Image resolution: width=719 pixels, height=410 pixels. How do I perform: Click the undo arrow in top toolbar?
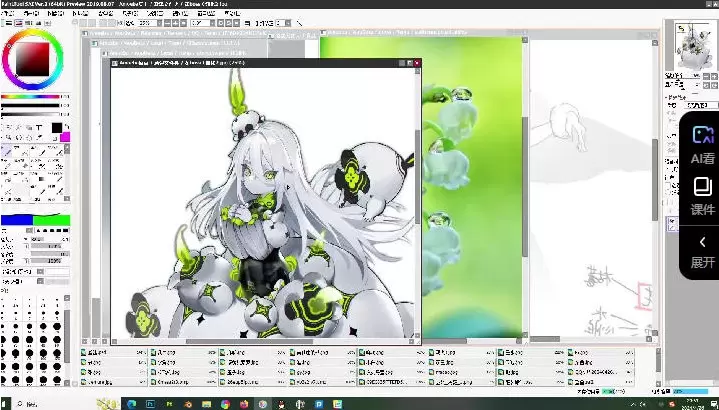[x=83, y=22]
